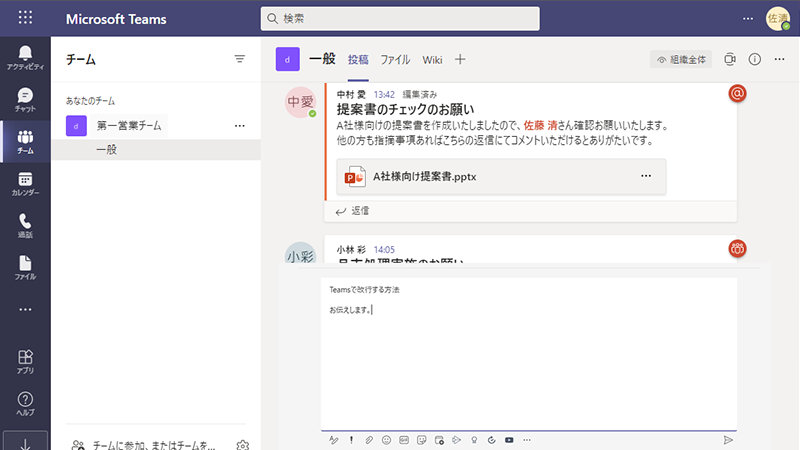Open Calls (通話) phone icon in sidebar
Image resolution: width=800 pixels, height=450 pixels.
(x=25, y=226)
